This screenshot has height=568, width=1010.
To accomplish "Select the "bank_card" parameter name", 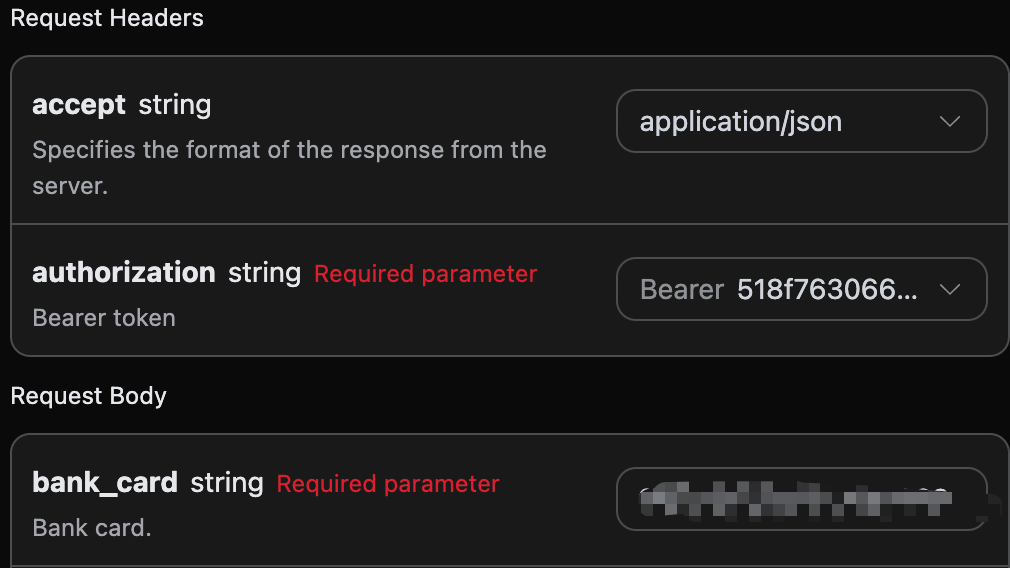I will [x=105, y=484].
